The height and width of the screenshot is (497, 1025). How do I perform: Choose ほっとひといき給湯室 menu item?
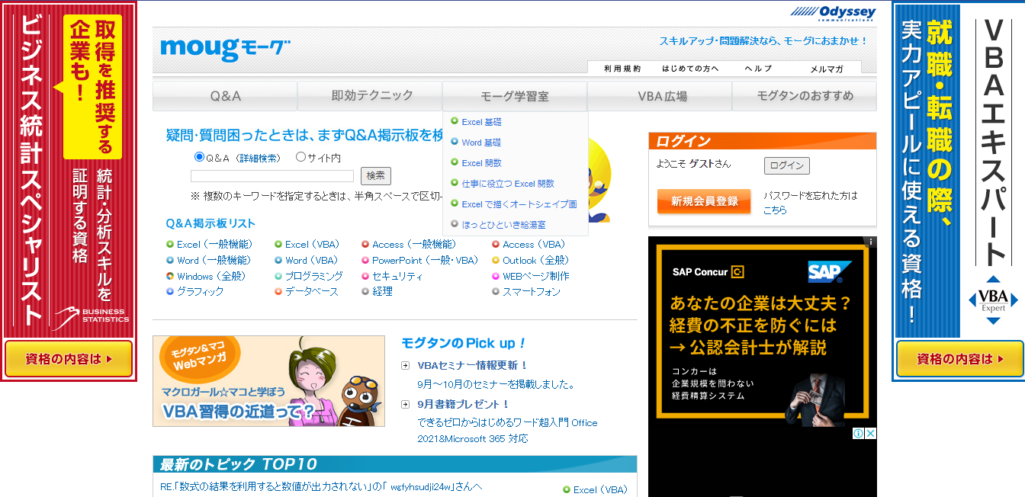tap(503, 224)
